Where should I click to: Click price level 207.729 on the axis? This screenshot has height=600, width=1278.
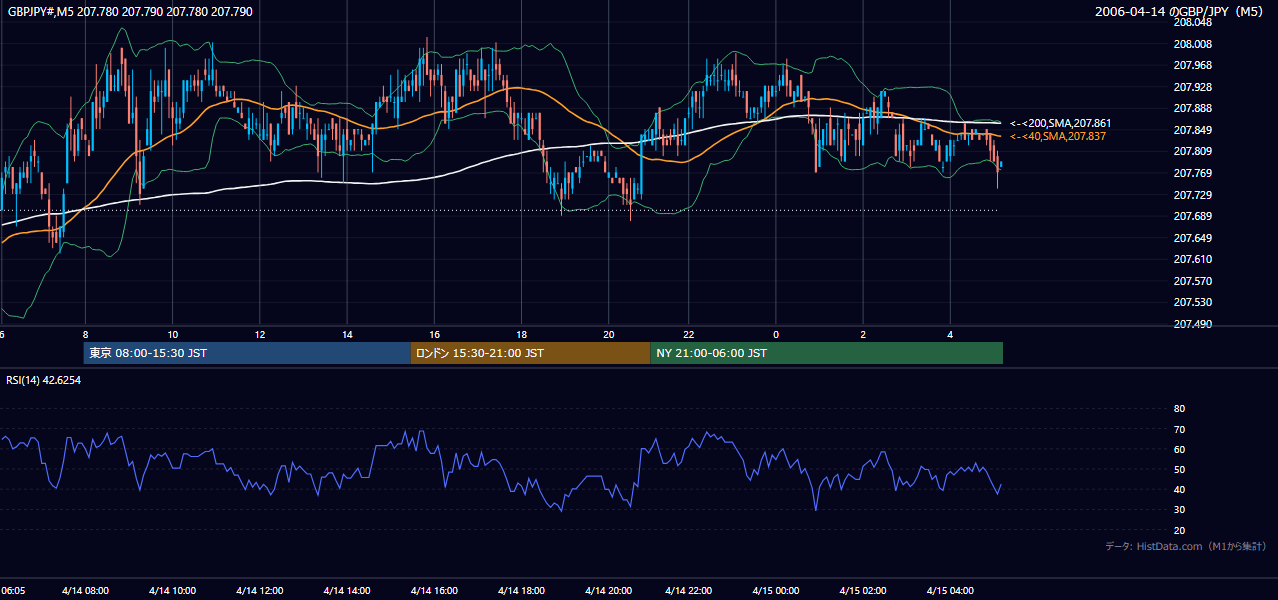1191,195
